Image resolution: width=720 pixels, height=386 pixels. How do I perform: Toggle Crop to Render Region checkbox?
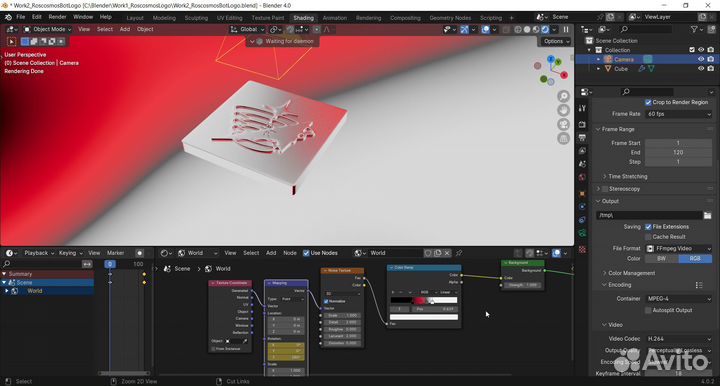coord(648,102)
